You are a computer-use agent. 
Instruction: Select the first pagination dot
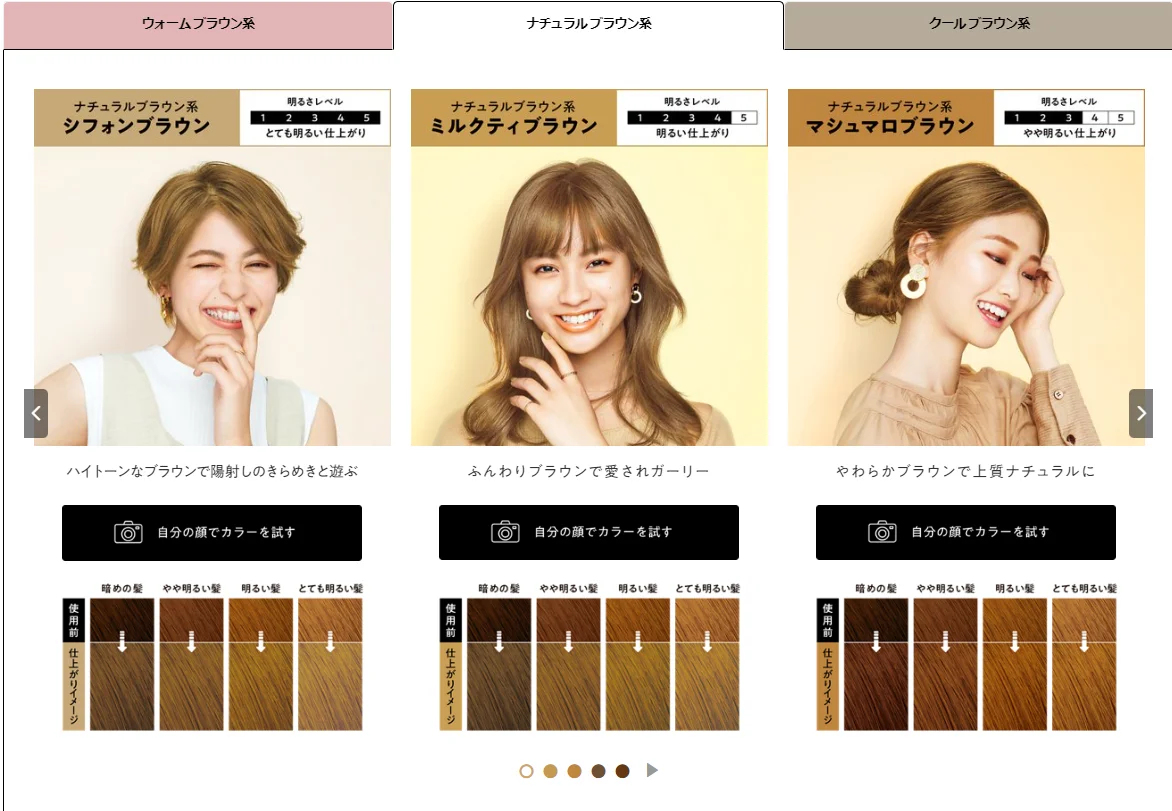(x=527, y=771)
